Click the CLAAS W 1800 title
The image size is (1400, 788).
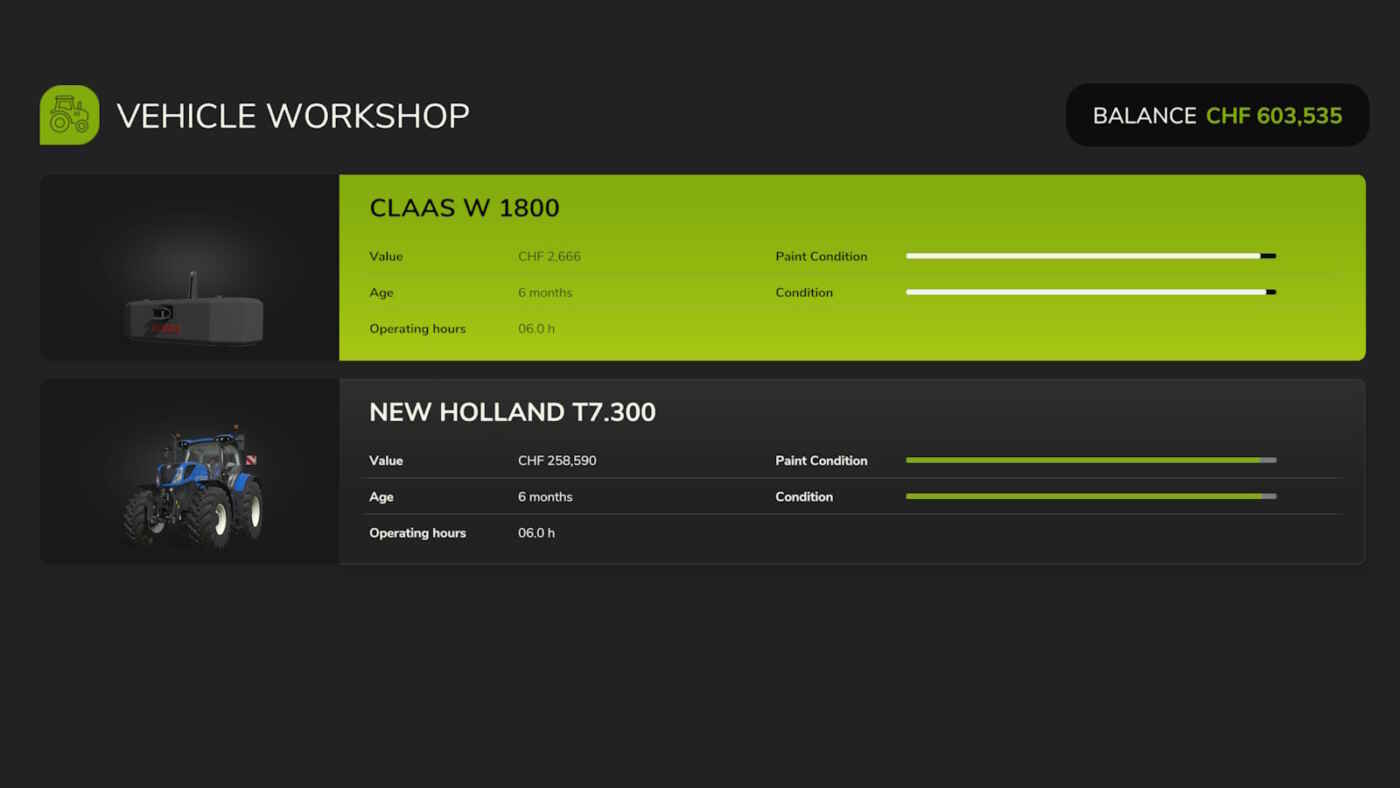click(x=464, y=208)
